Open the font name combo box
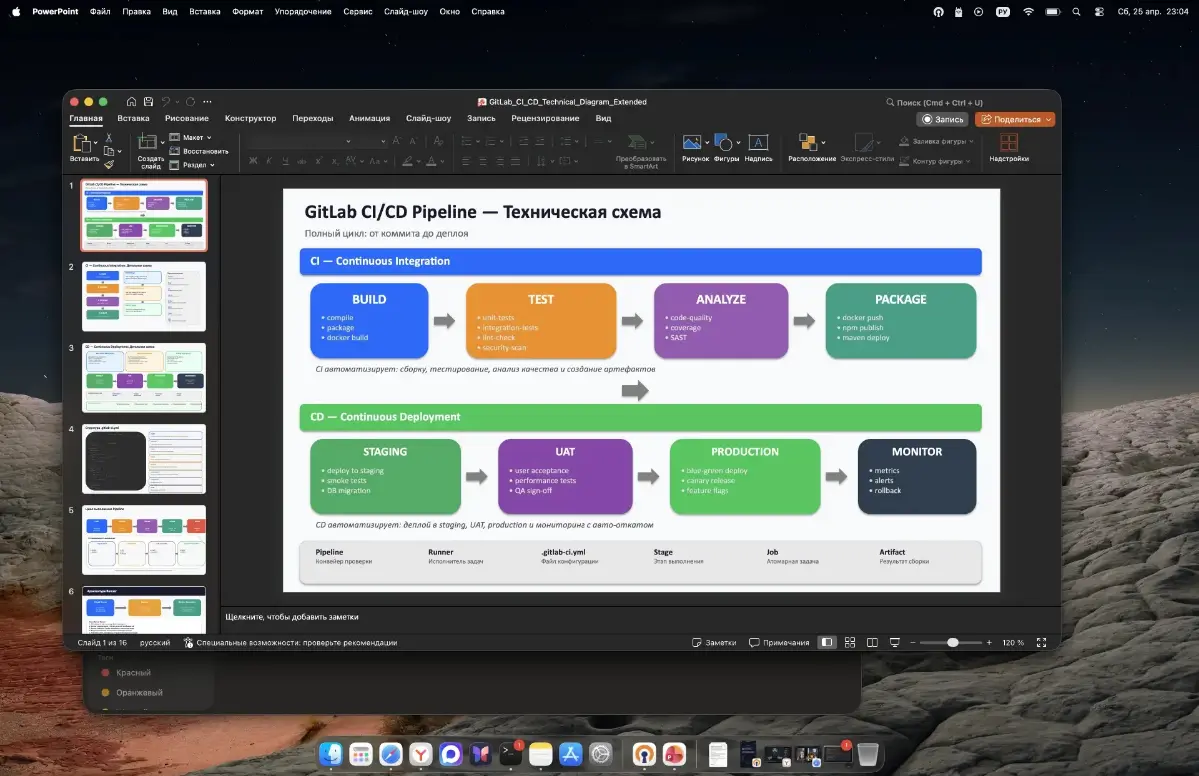The image size is (1199, 776). coord(299,141)
